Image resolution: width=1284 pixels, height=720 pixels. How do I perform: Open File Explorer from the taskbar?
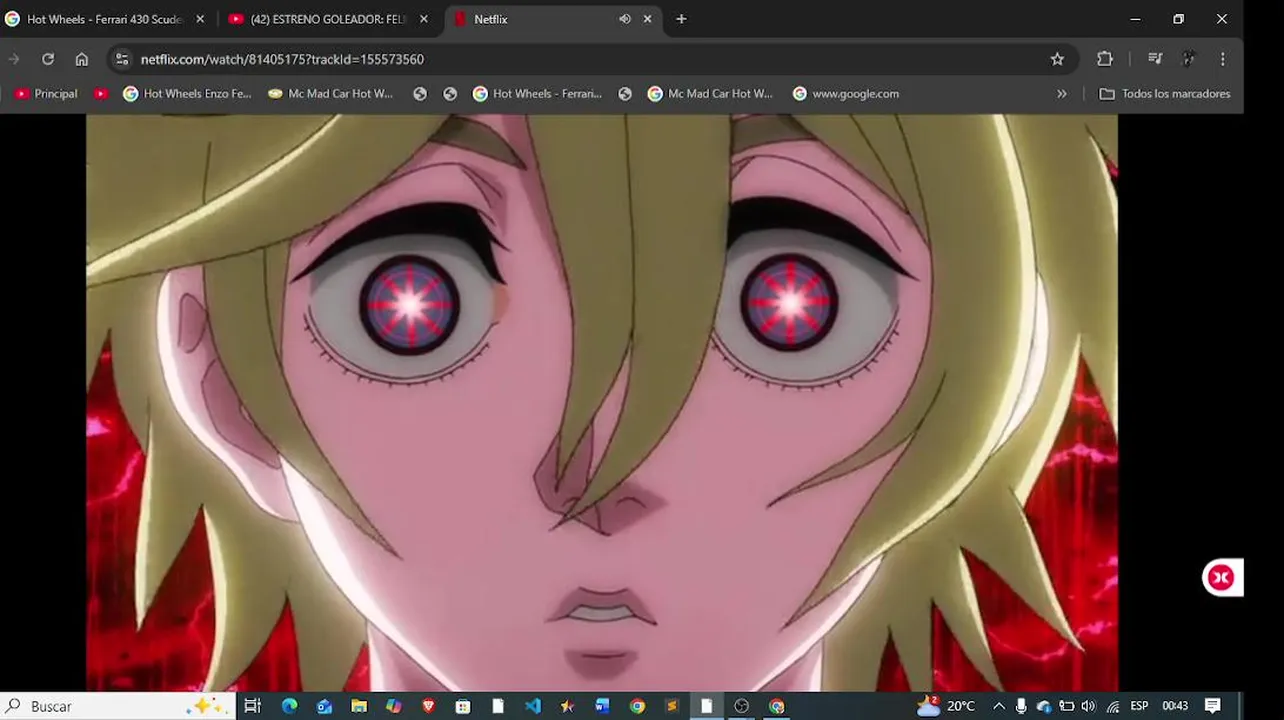(359, 706)
